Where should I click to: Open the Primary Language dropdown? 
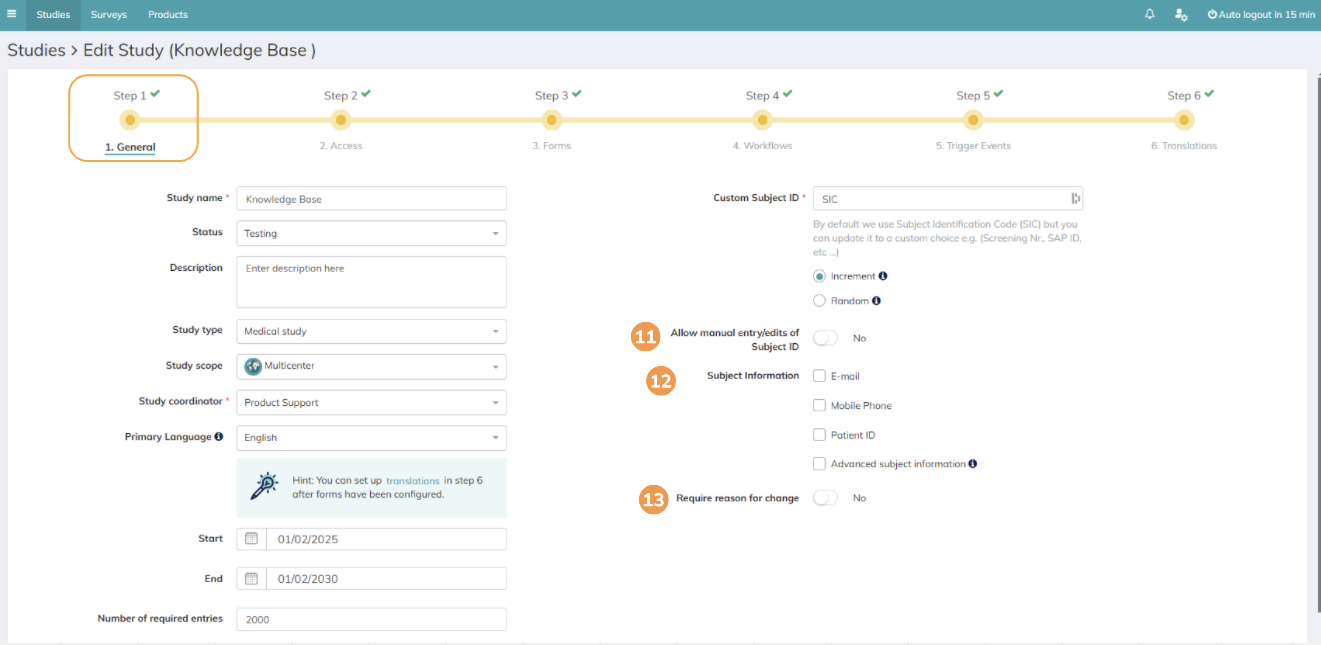pyautogui.click(x=372, y=438)
